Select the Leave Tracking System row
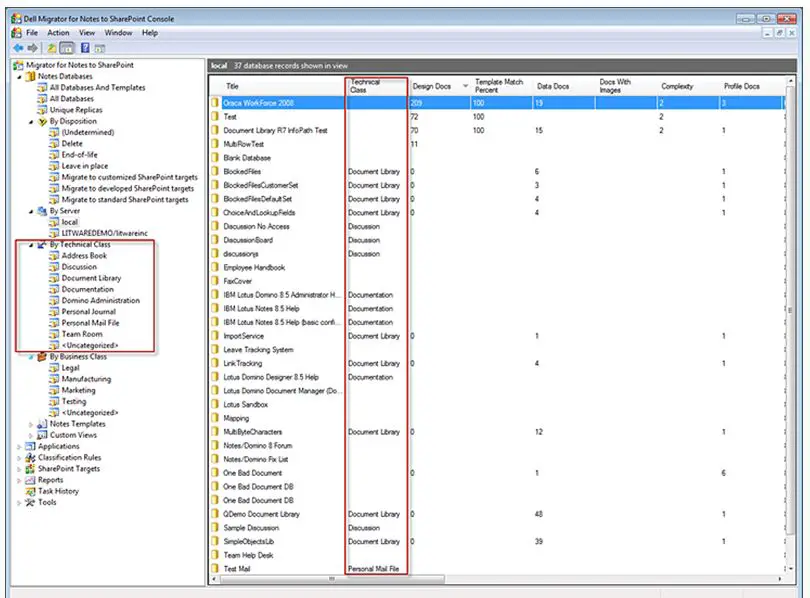The image size is (810, 598). coord(497,350)
